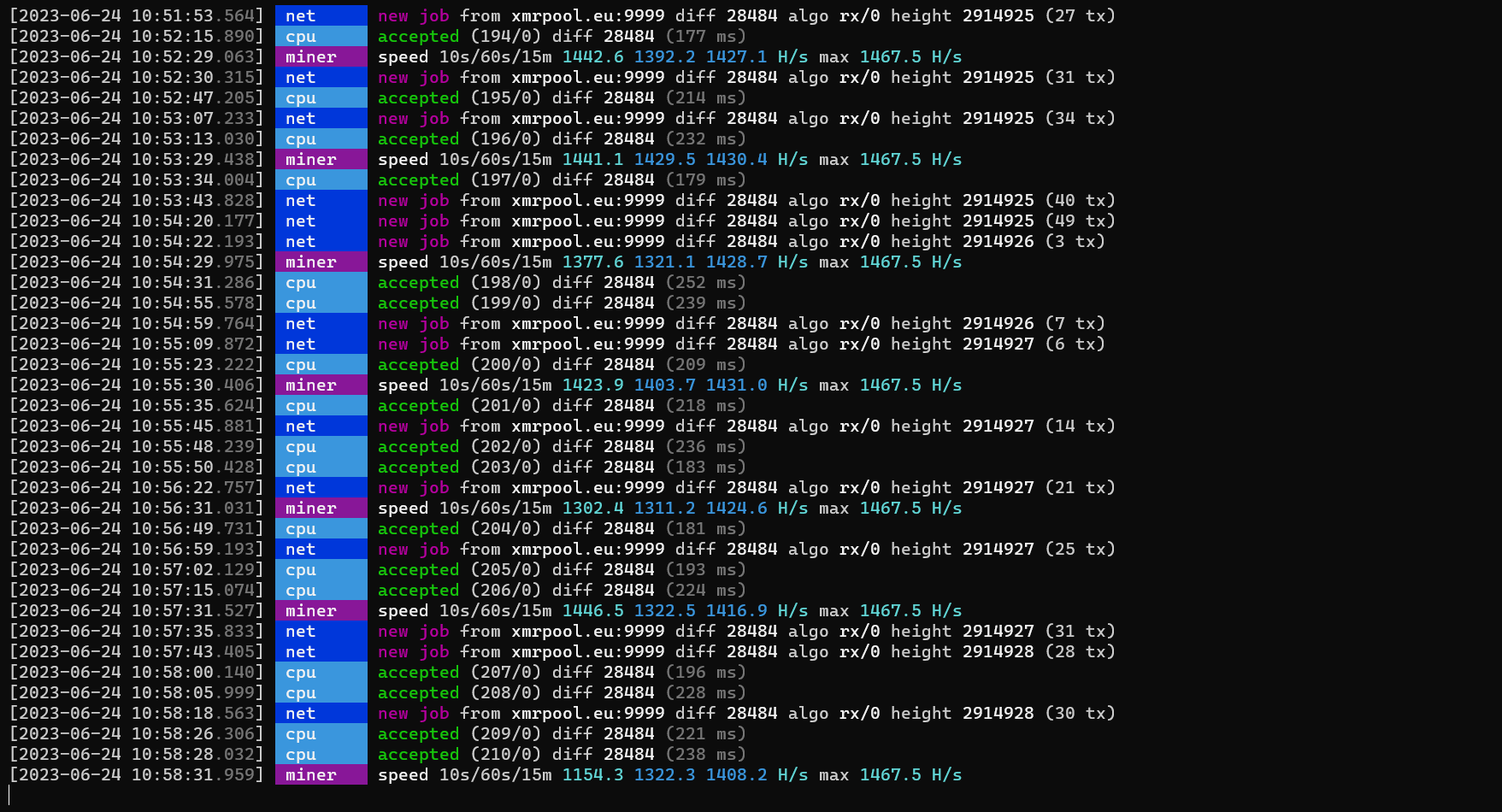Click the (252 ms) latency value

705,282
